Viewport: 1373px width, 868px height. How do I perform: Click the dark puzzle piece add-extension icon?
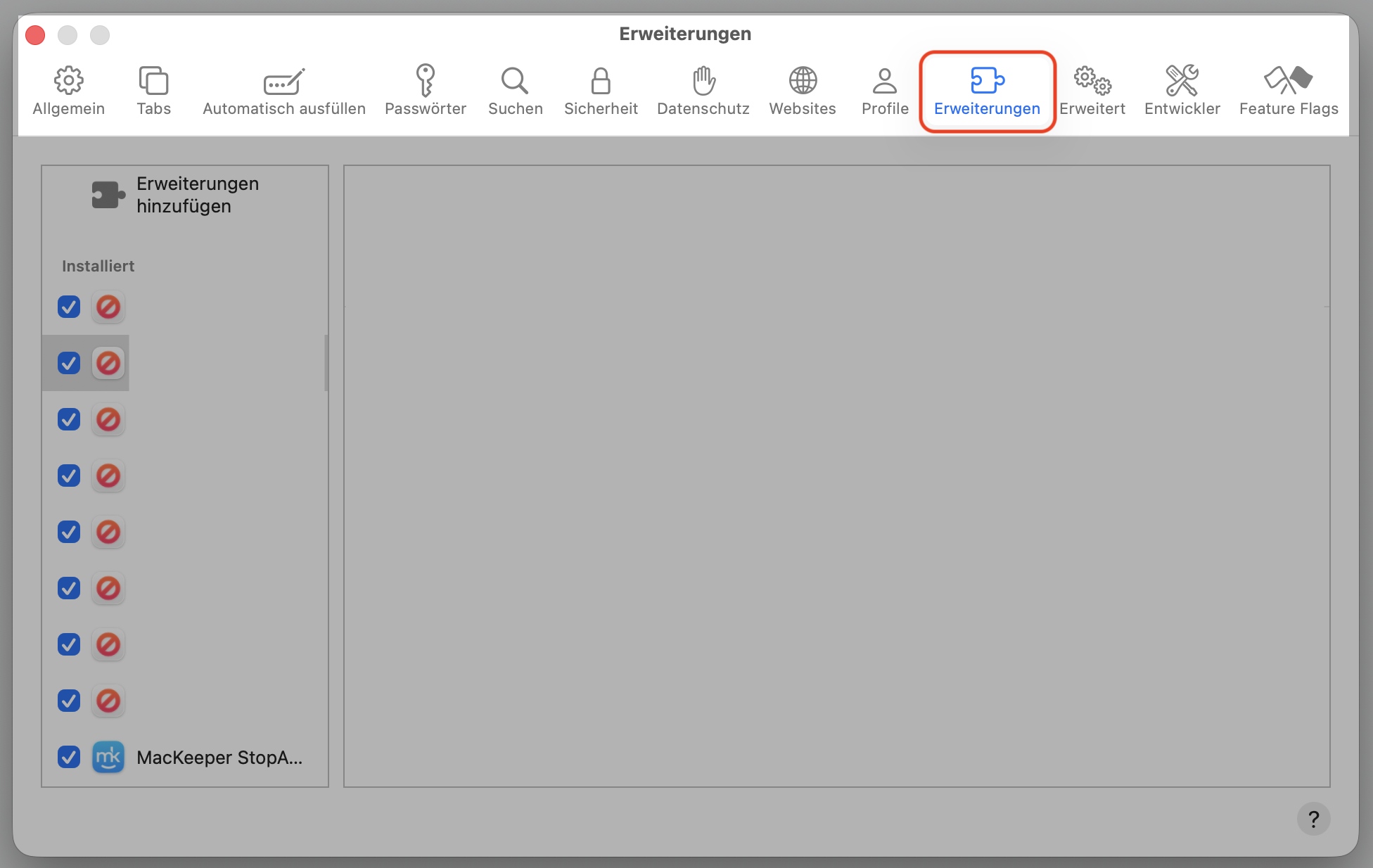tap(108, 195)
